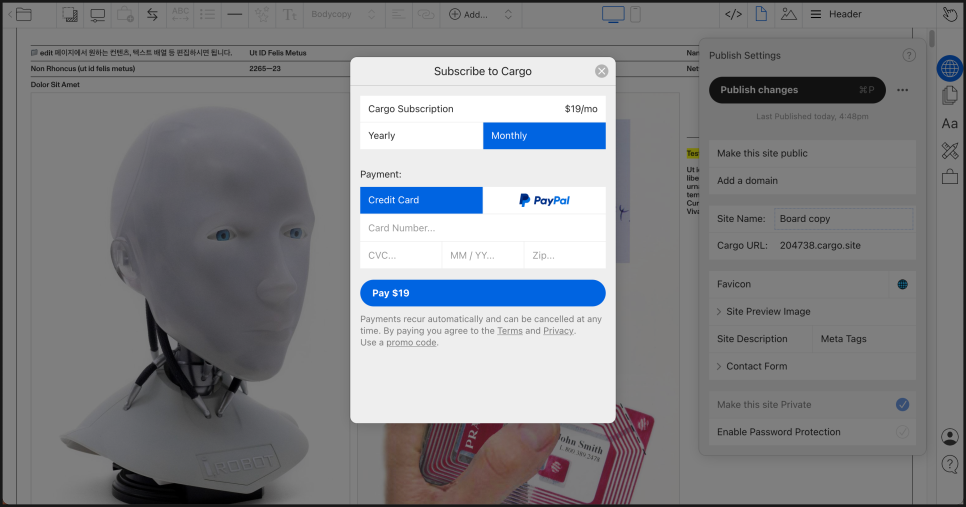
Task: Click the page scrollbar at right edge
Action: point(932,38)
